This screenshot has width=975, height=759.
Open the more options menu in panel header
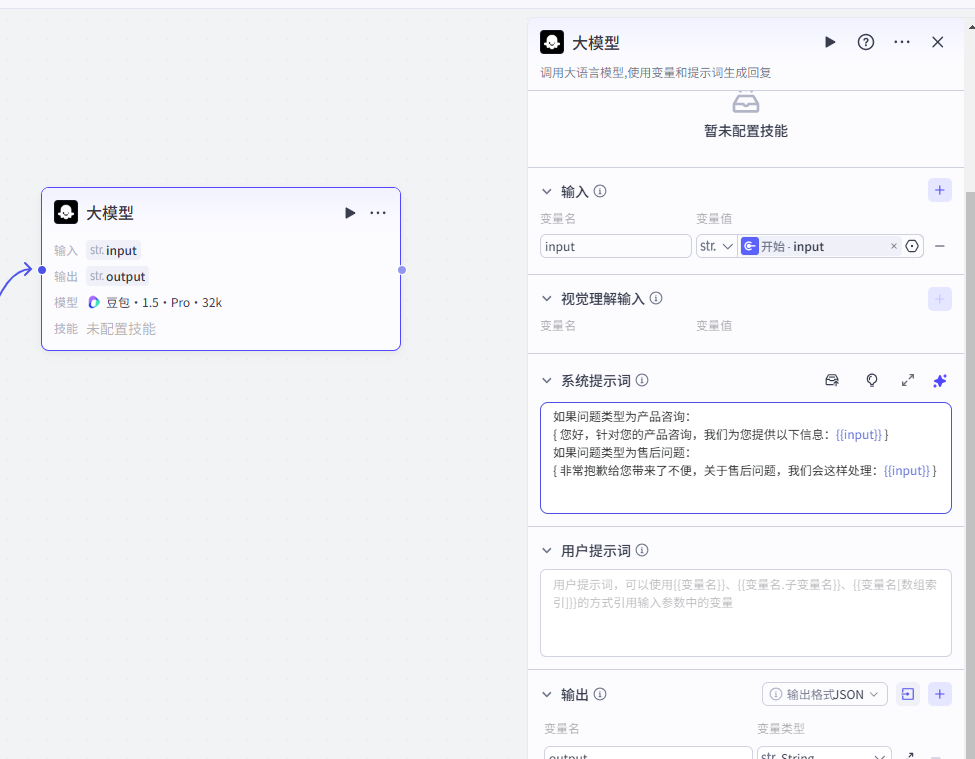pos(902,42)
